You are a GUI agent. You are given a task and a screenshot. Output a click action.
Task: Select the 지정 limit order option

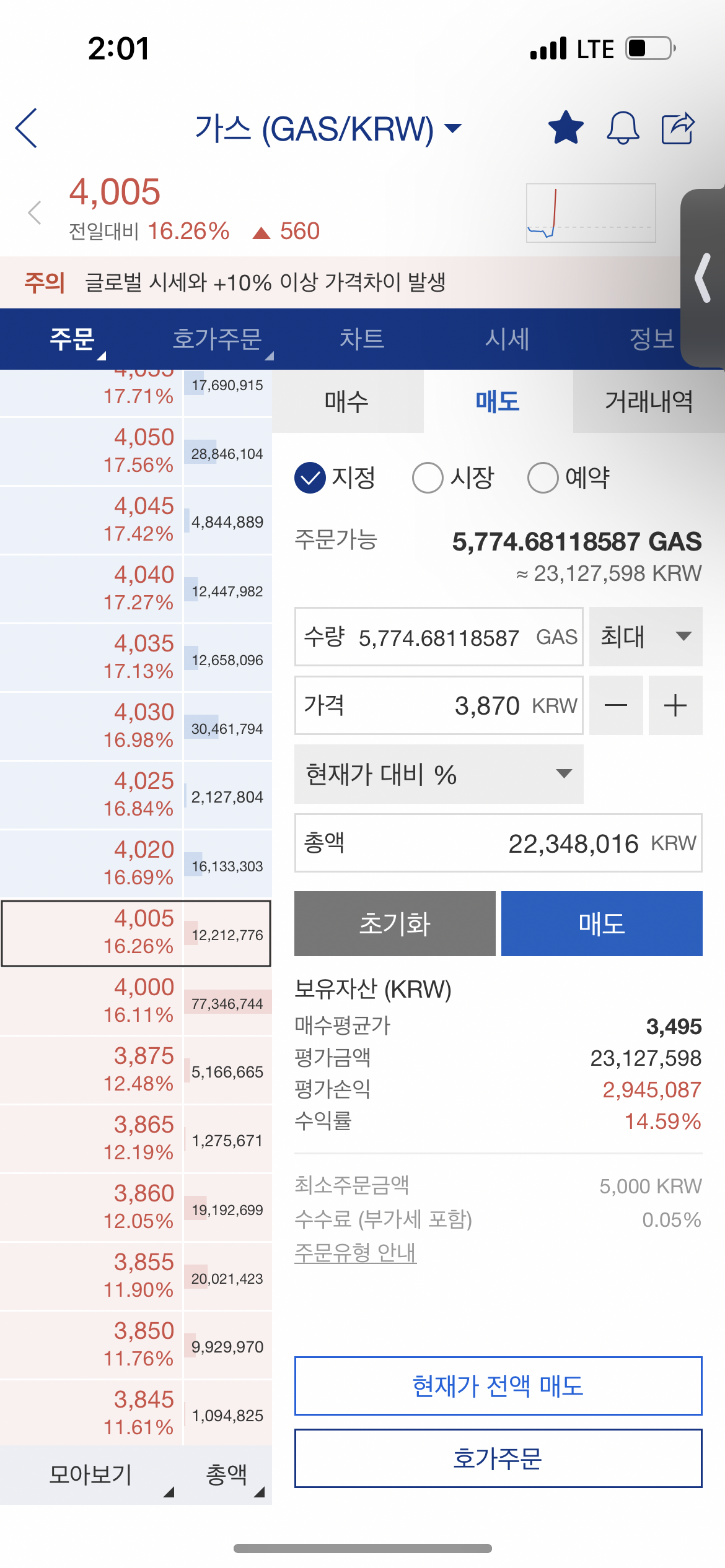(x=335, y=477)
